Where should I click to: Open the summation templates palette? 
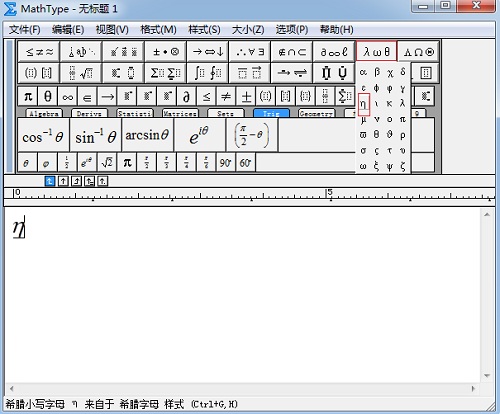pyautogui.click(x=166, y=73)
